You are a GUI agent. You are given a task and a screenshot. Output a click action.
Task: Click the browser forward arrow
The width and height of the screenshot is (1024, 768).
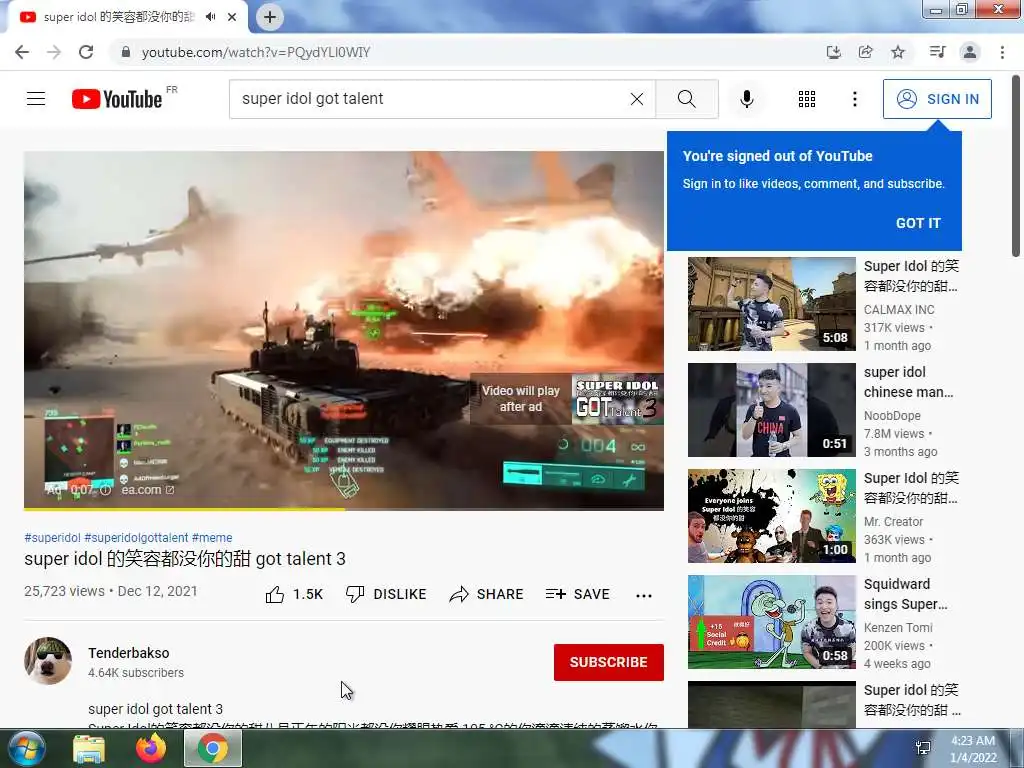click(54, 52)
